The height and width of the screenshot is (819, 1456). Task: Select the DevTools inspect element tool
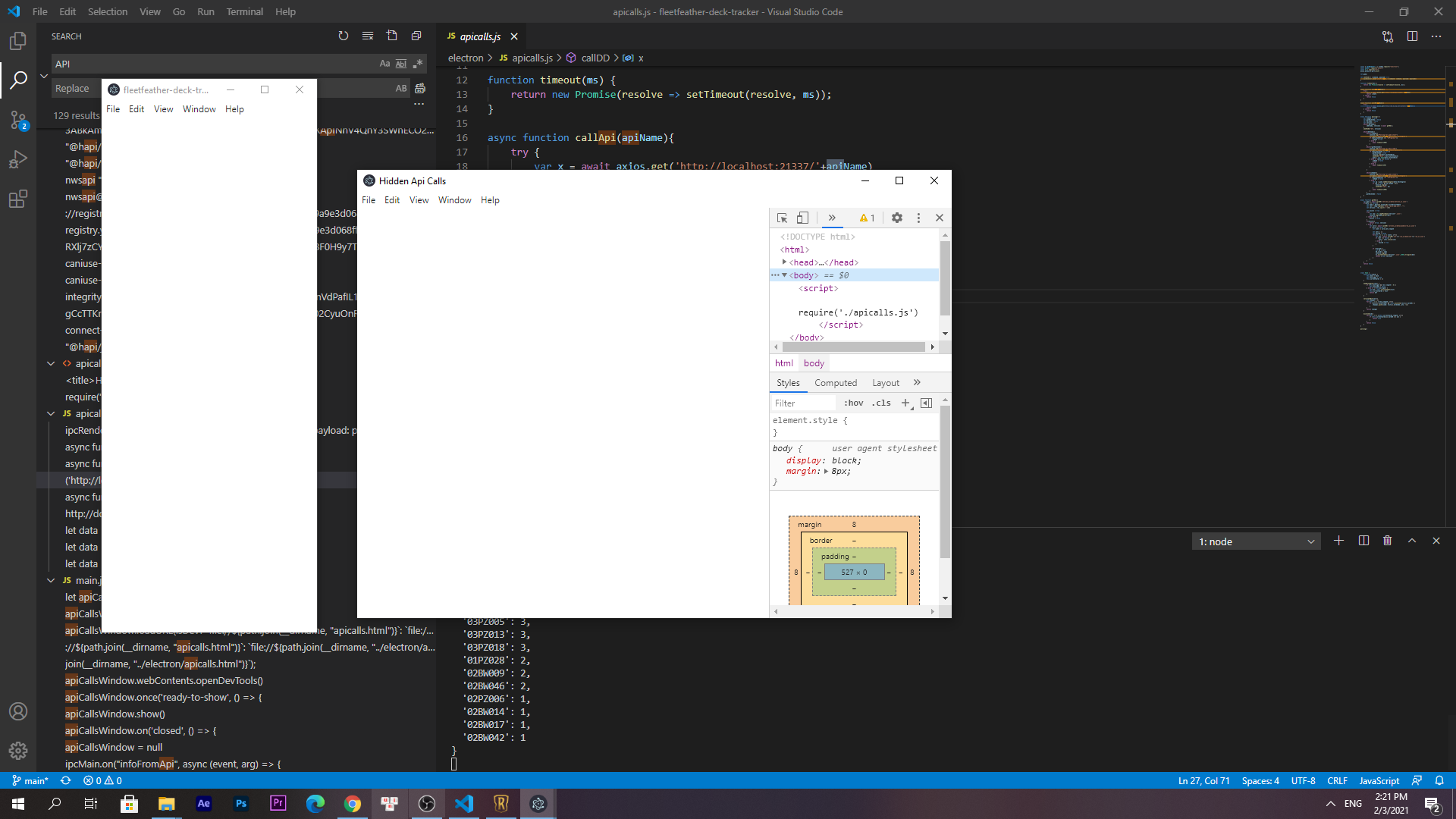coord(782,218)
